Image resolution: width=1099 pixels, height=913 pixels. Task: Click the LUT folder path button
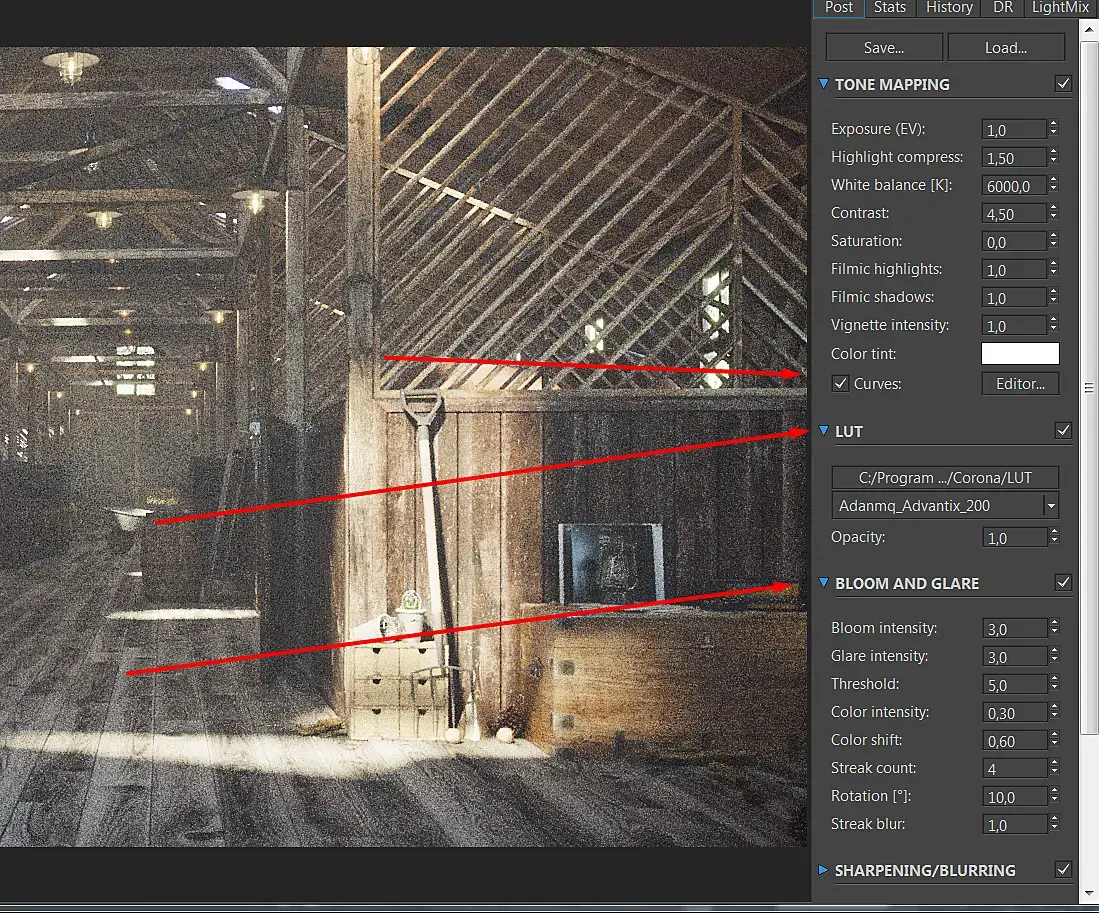click(945, 478)
